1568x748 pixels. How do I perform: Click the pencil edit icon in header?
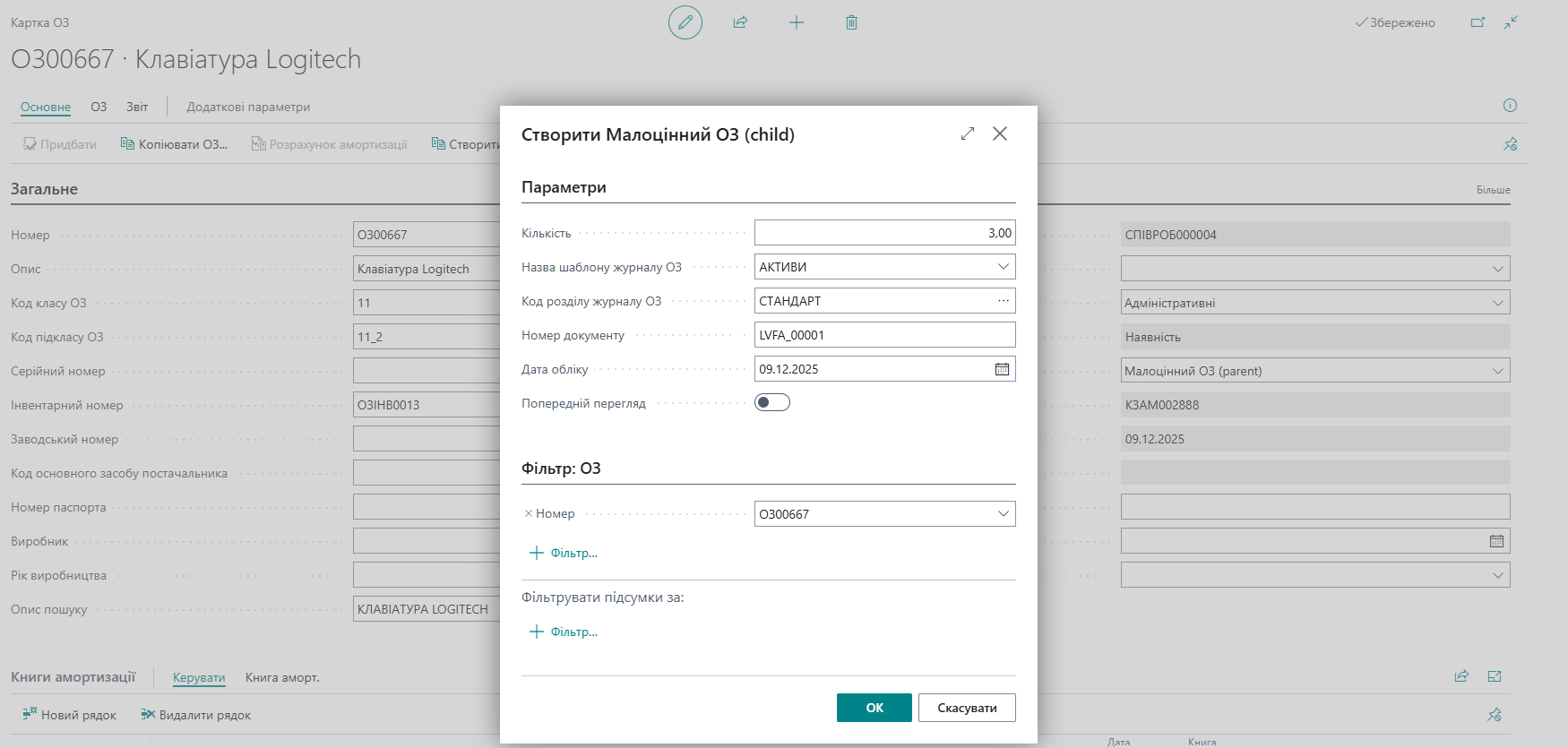pos(685,22)
